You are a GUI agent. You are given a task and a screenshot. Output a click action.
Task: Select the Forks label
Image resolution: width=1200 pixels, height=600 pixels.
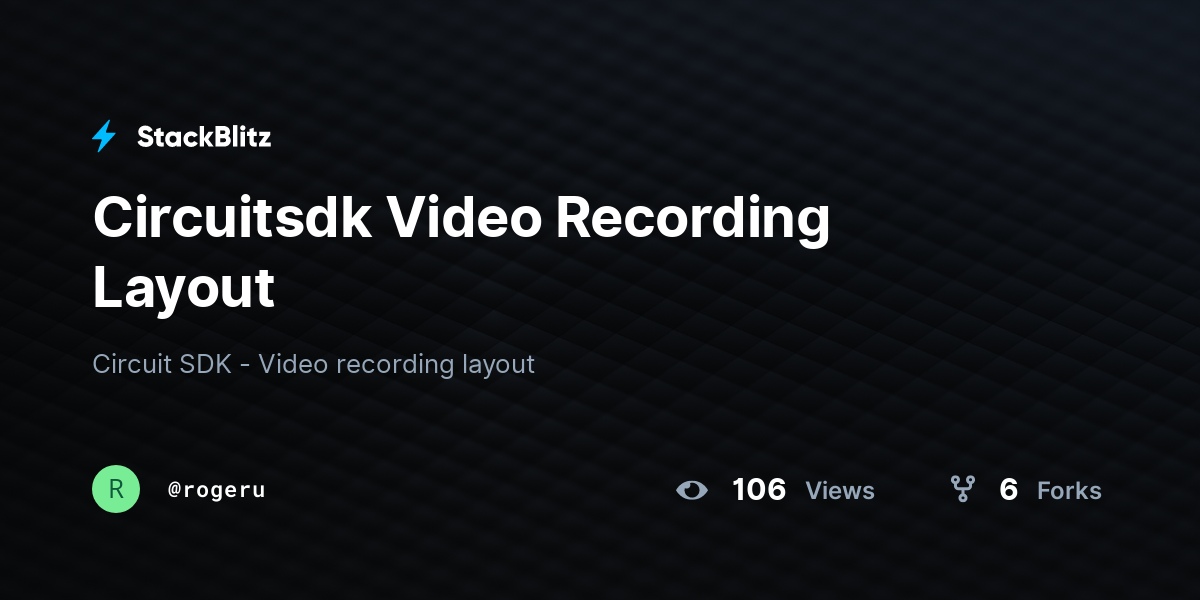(x=1069, y=490)
